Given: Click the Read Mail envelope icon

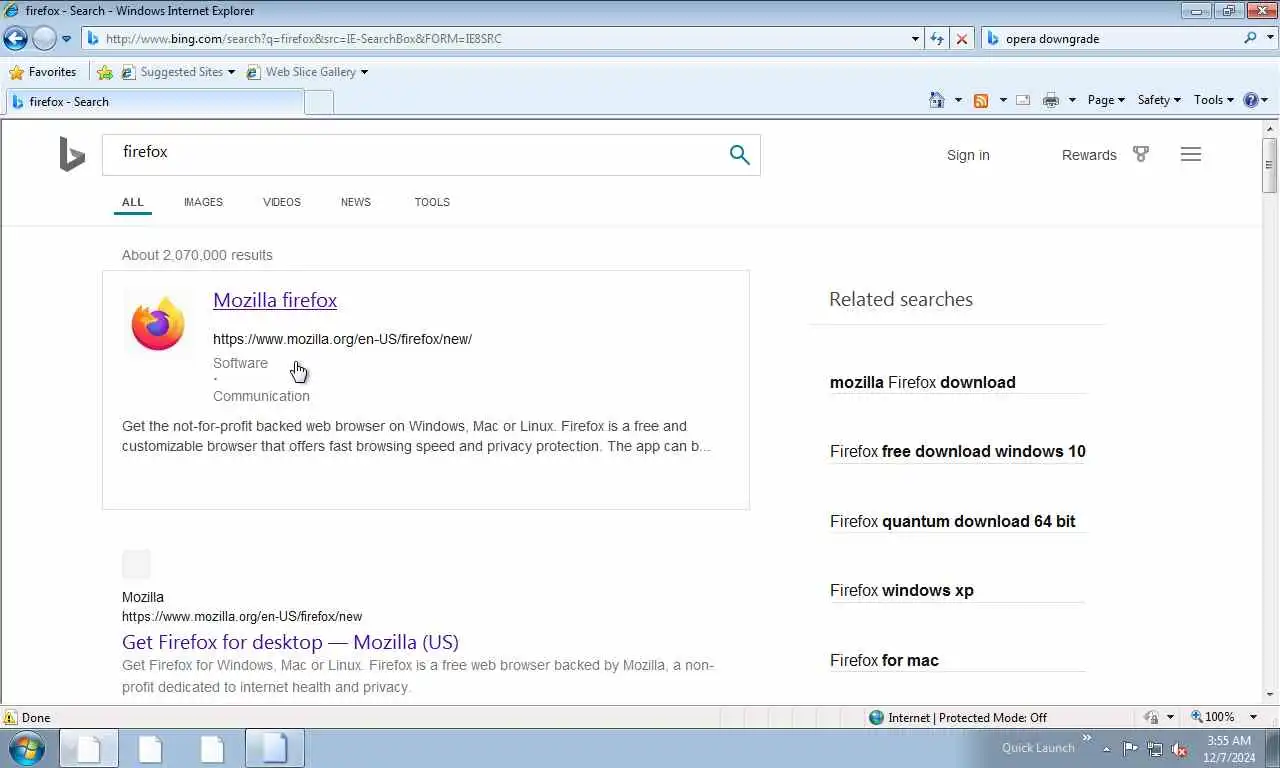Looking at the screenshot, I should pos(1023,100).
